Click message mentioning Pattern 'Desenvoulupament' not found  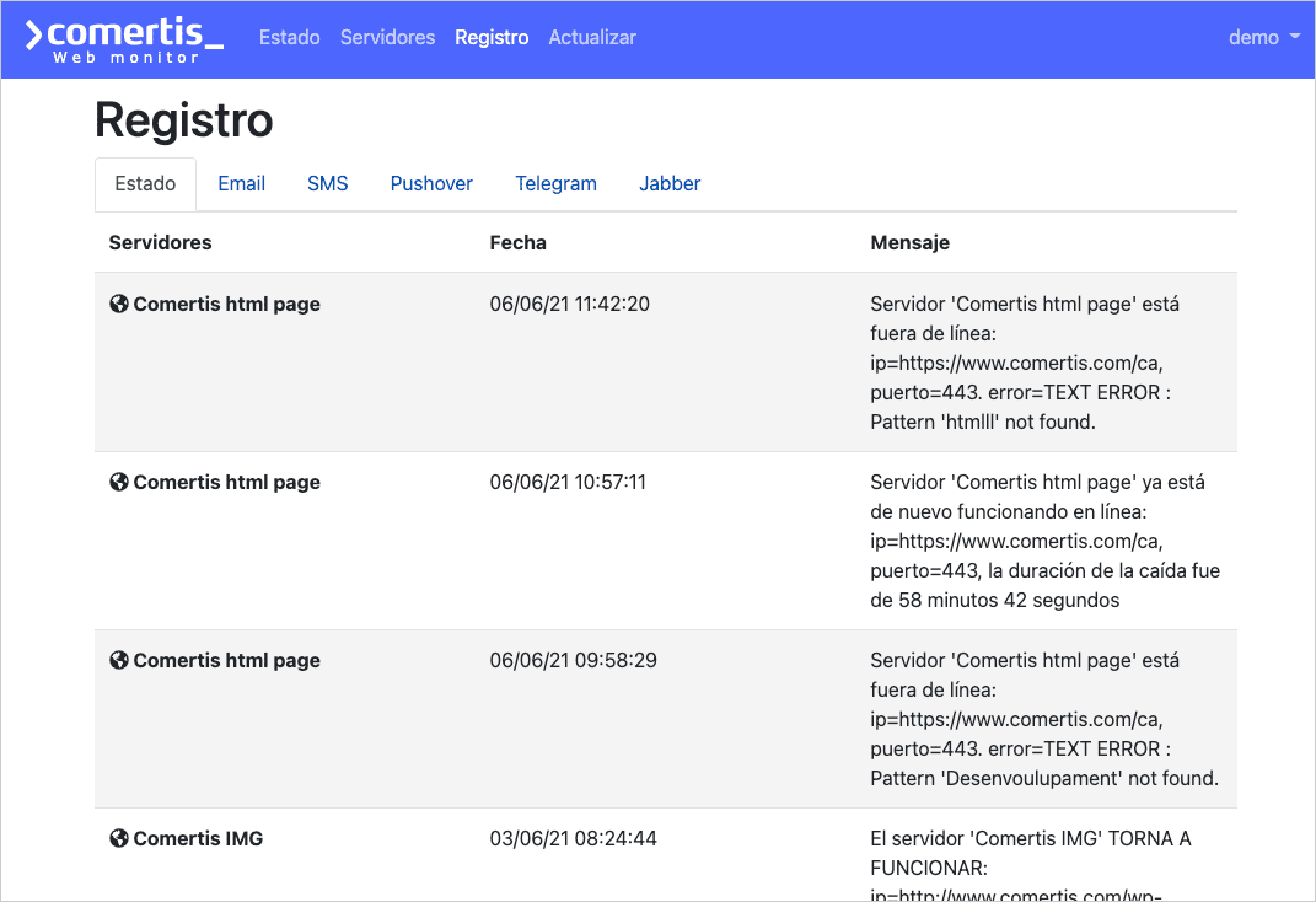tap(1044, 719)
